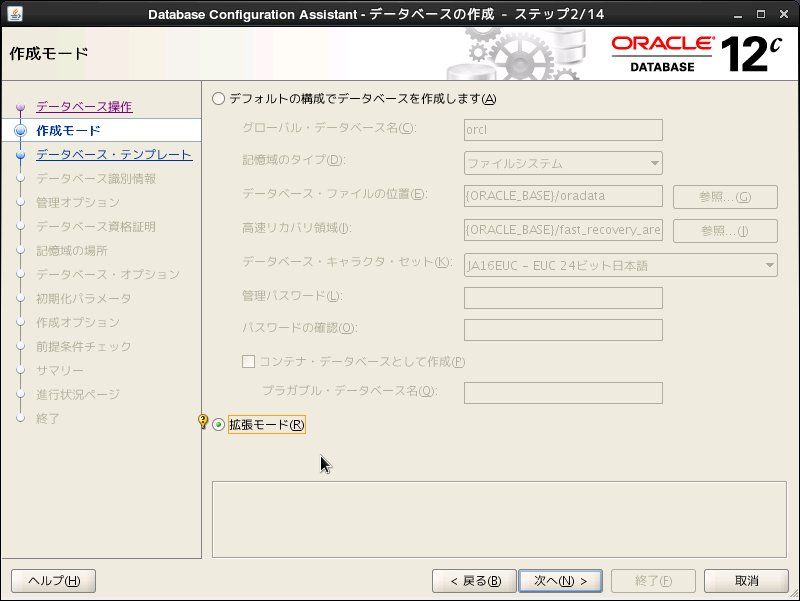The height and width of the screenshot is (601, 800).
Task: Click the 前提条件チェック step label
Action: (x=84, y=346)
